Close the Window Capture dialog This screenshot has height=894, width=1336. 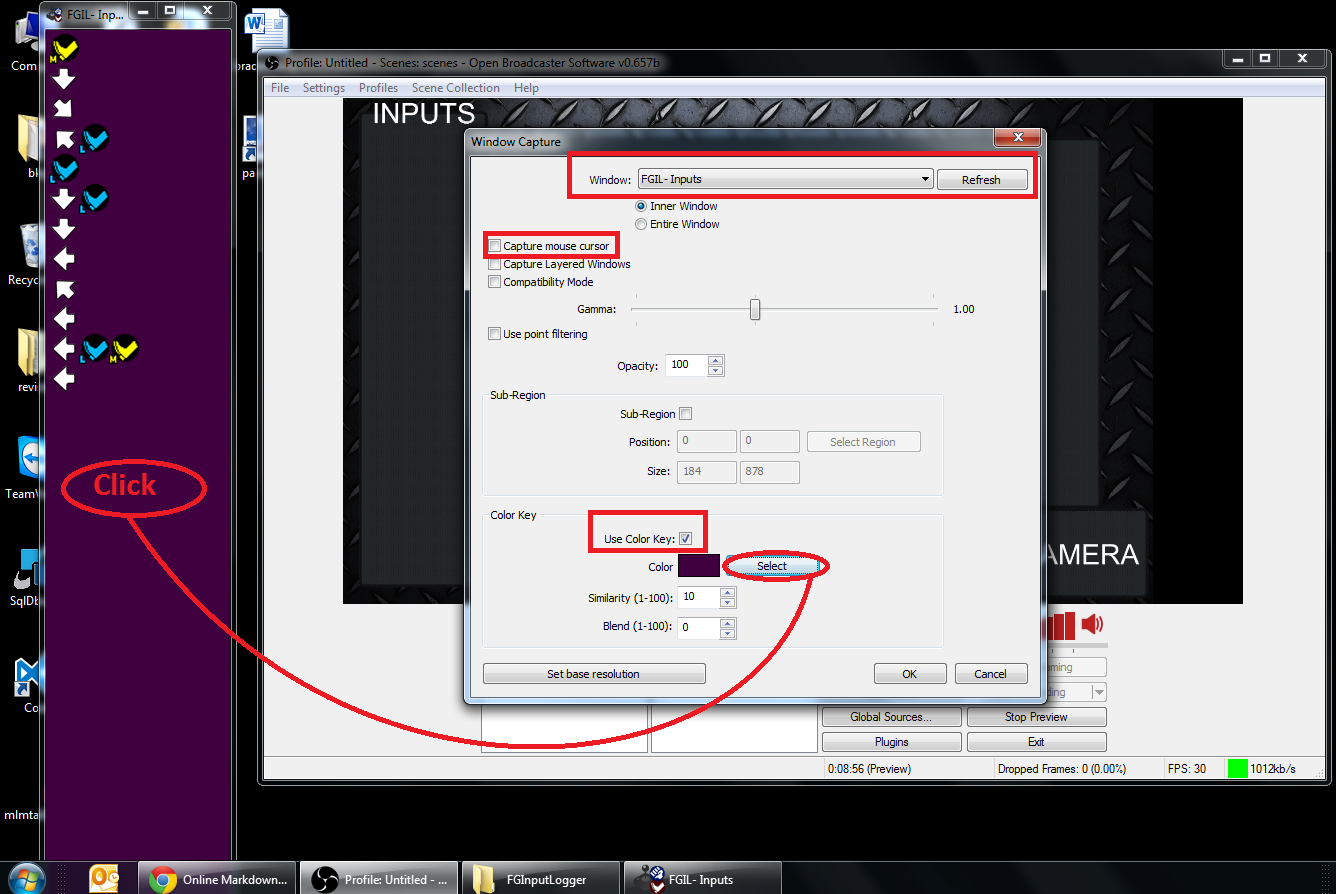[x=1018, y=137]
